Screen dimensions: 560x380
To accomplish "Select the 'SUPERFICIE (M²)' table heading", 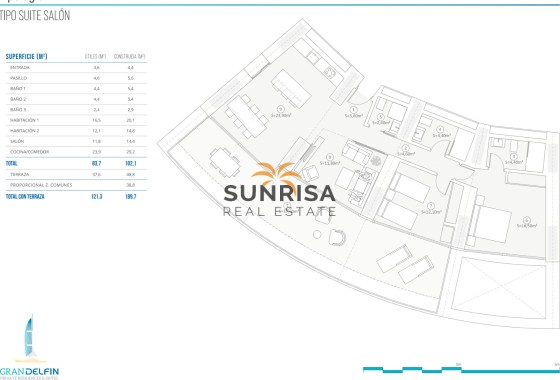I will tap(26, 56).
